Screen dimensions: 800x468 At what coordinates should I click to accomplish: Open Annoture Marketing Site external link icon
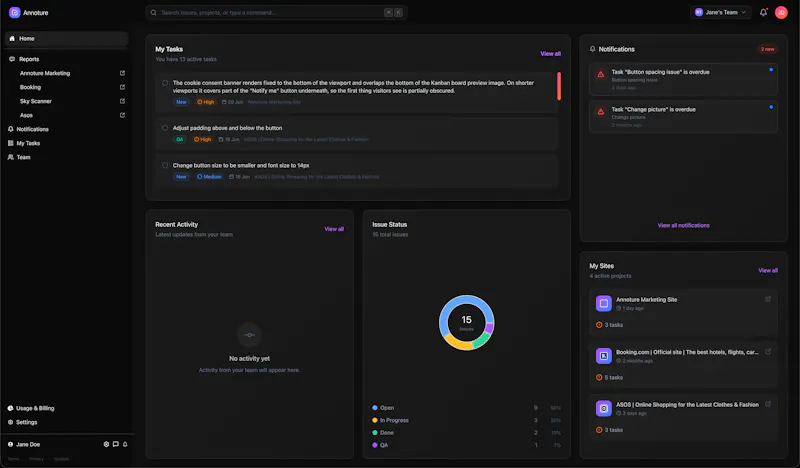tap(768, 299)
